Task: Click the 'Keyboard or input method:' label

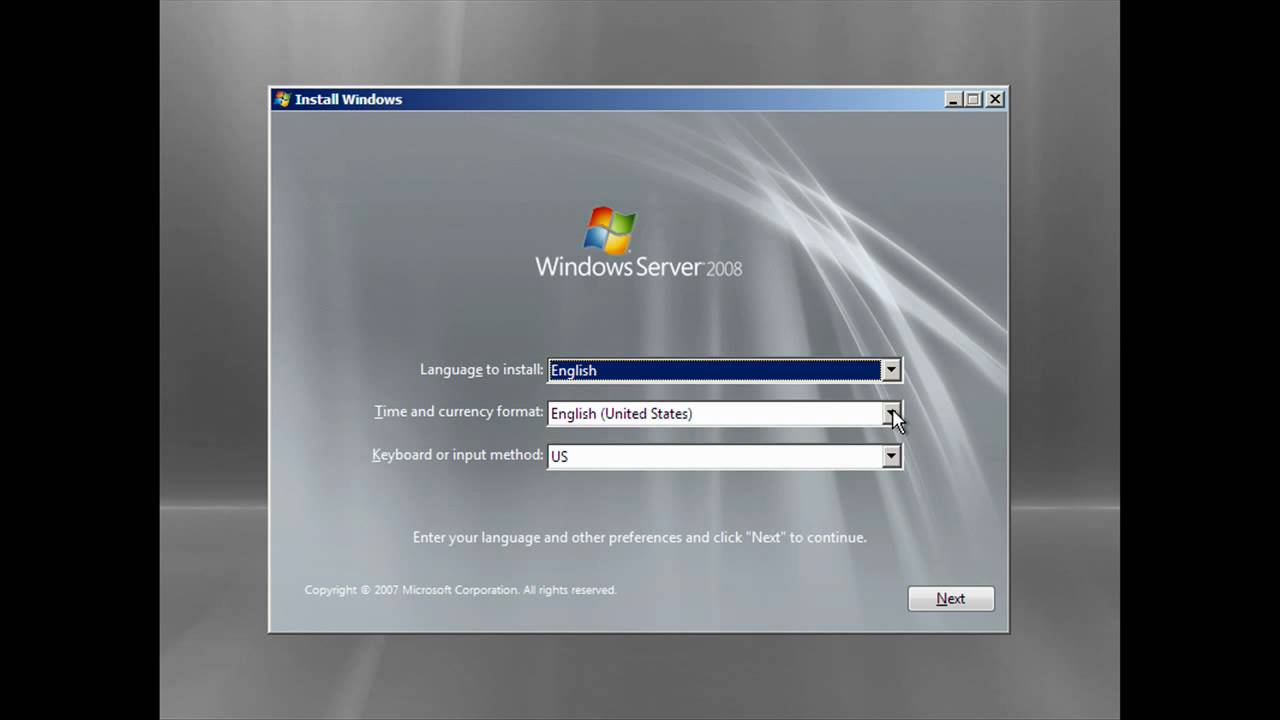Action: click(458, 454)
